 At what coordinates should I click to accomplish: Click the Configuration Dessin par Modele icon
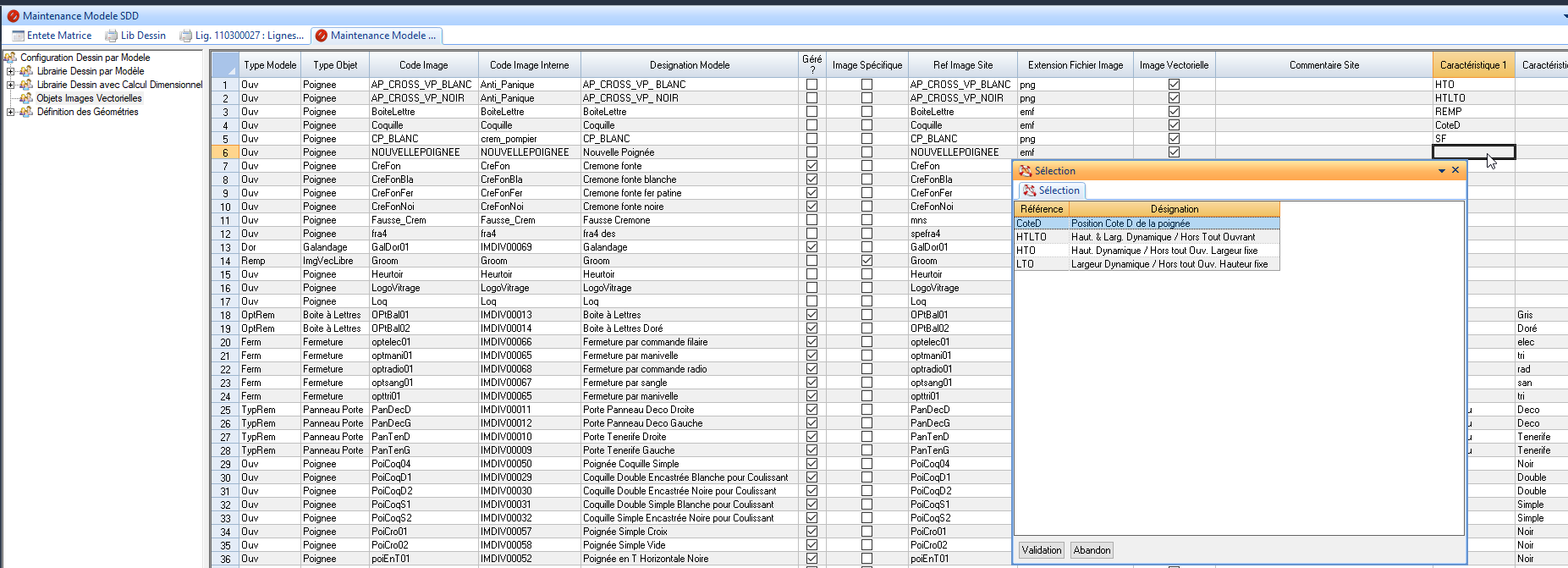10,58
